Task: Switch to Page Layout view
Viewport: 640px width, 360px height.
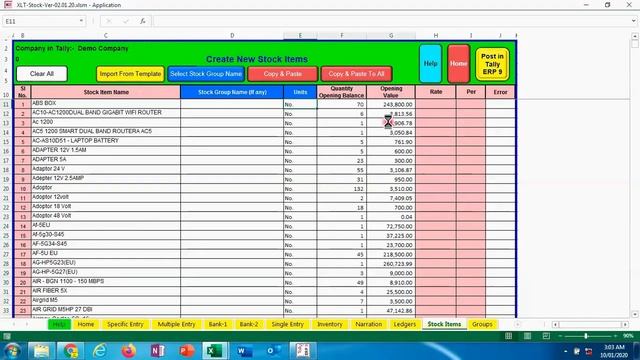Action: click(527, 336)
